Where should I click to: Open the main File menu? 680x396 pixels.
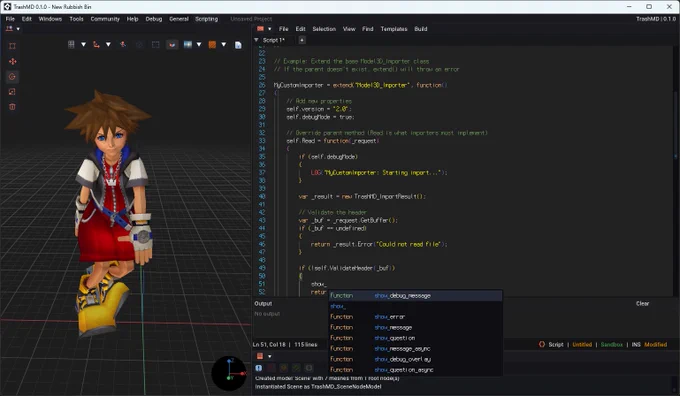click(10, 19)
